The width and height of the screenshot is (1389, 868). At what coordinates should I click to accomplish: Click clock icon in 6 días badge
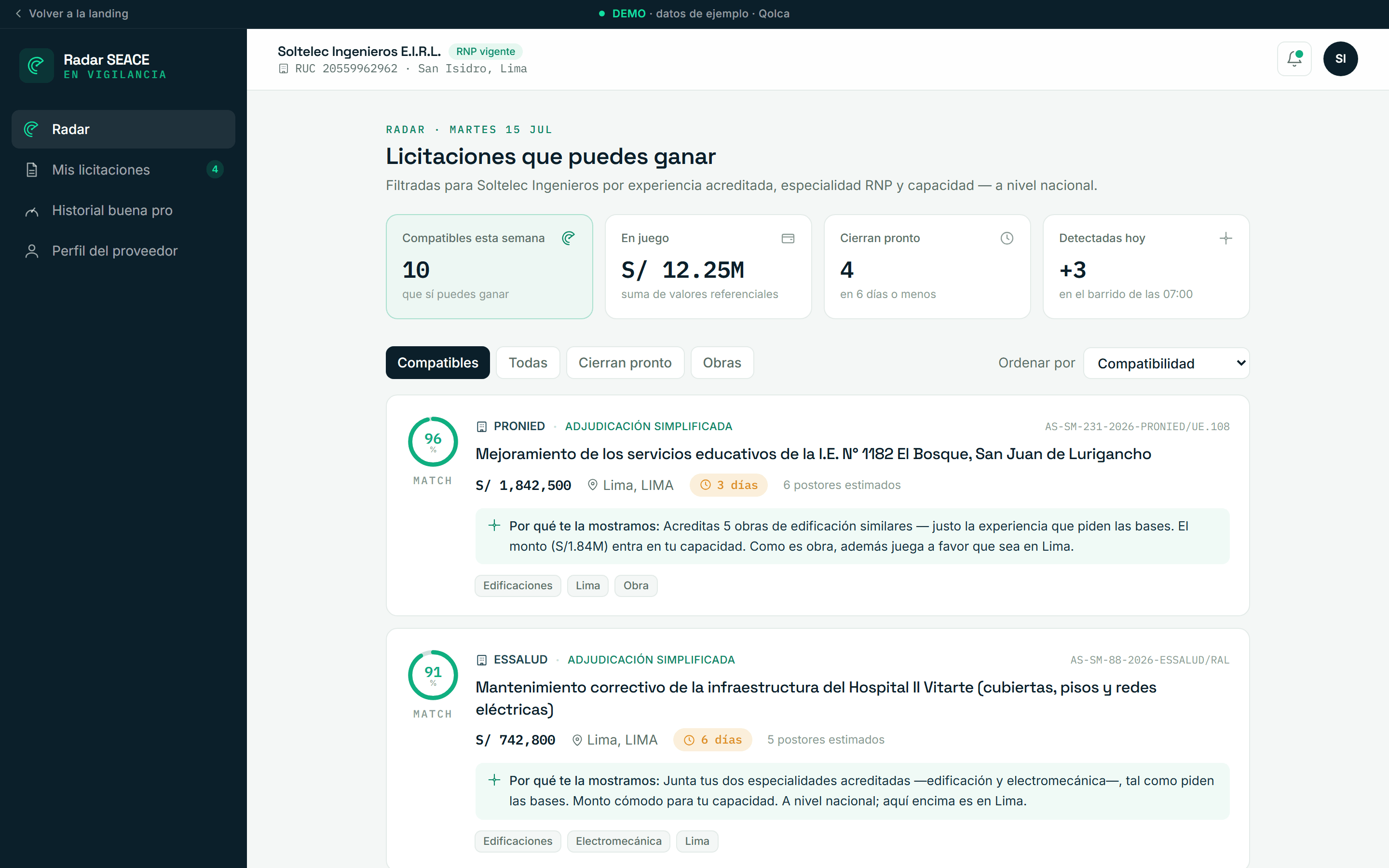pyautogui.click(x=689, y=740)
